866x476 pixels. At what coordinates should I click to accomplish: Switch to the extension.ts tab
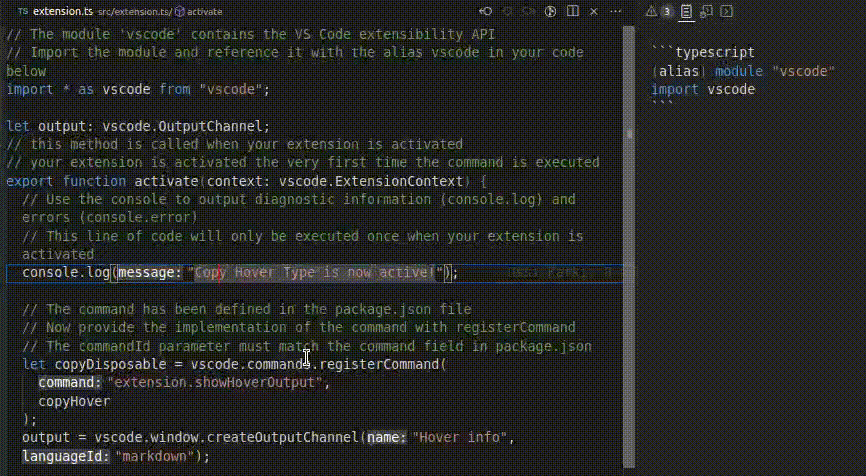(62, 11)
